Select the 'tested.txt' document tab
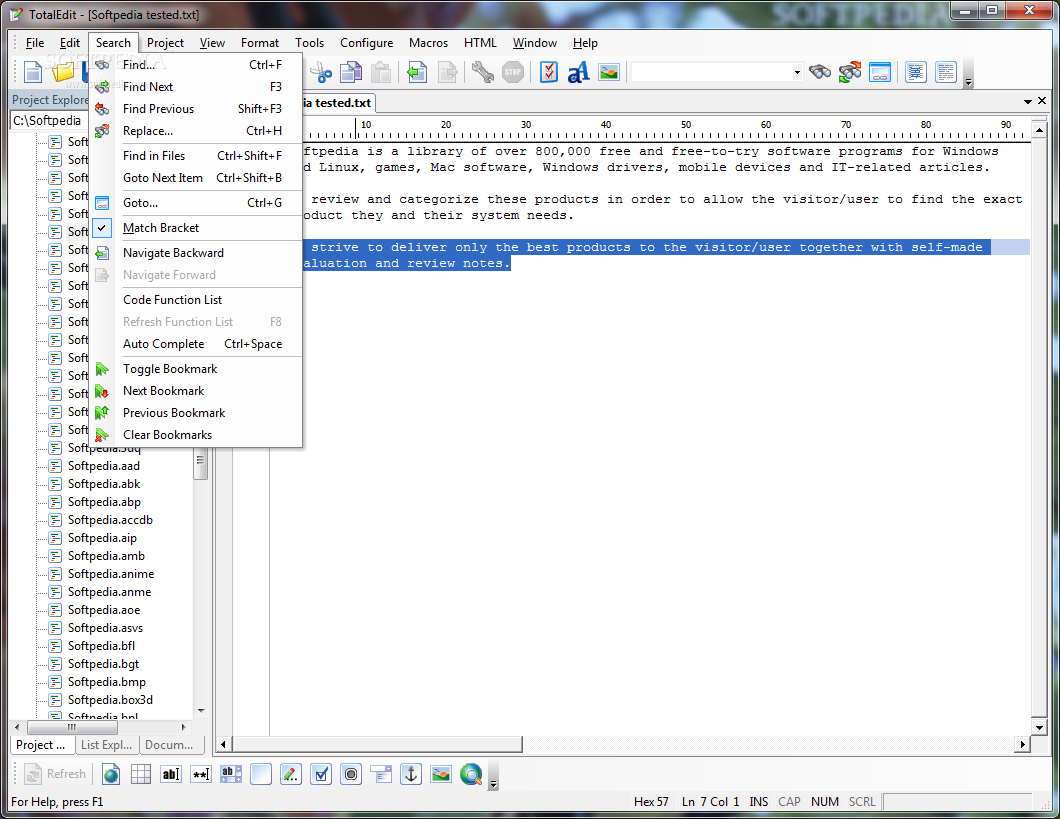Screen dimensions: 1060x819 (x=337, y=103)
